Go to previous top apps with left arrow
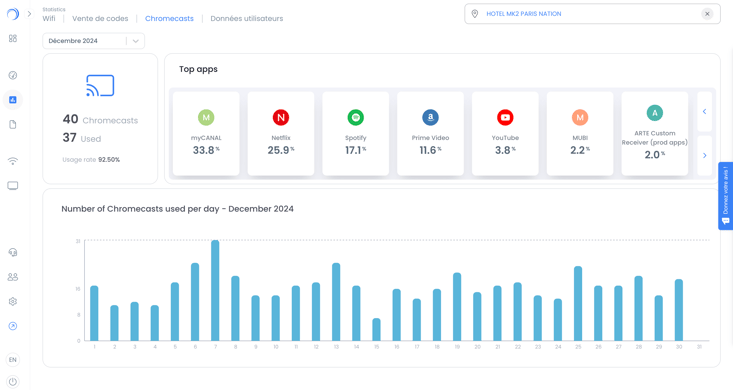This screenshot has height=390, width=733. click(x=704, y=111)
